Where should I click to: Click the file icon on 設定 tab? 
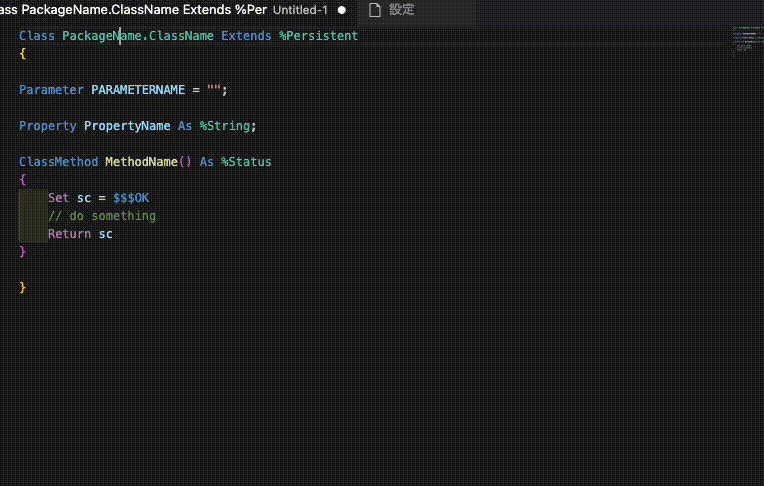coord(375,10)
